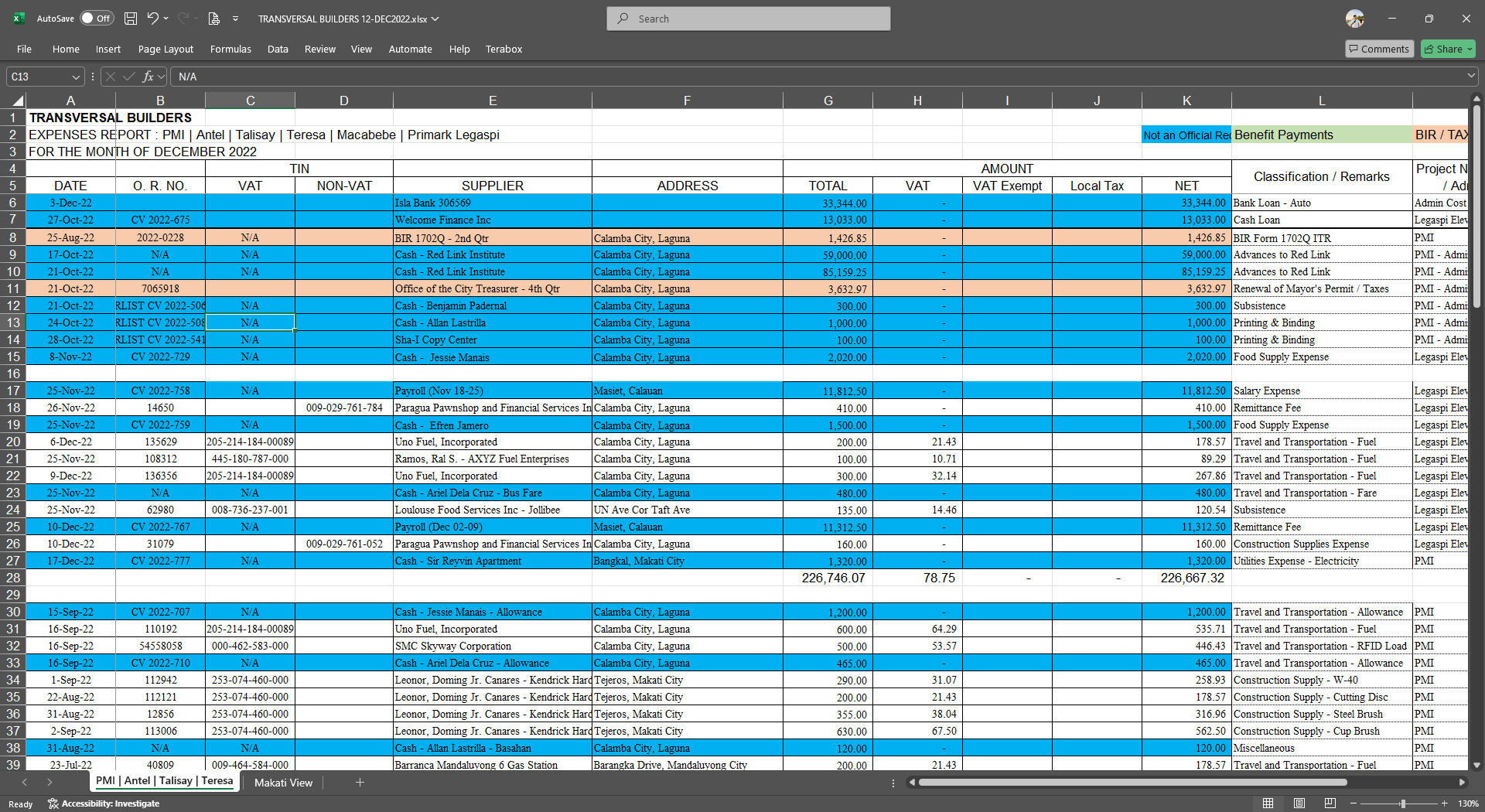Open the Formulas ribbon tab
Viewport: 1485px width, 812px height.
tap(230, 49)
